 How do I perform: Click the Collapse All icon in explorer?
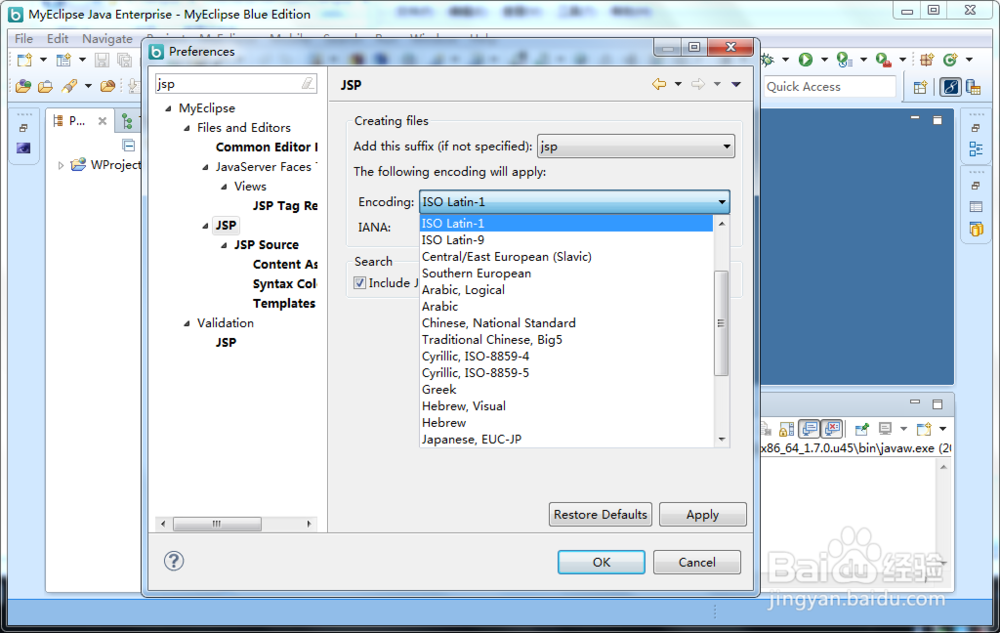coord(128,145)
